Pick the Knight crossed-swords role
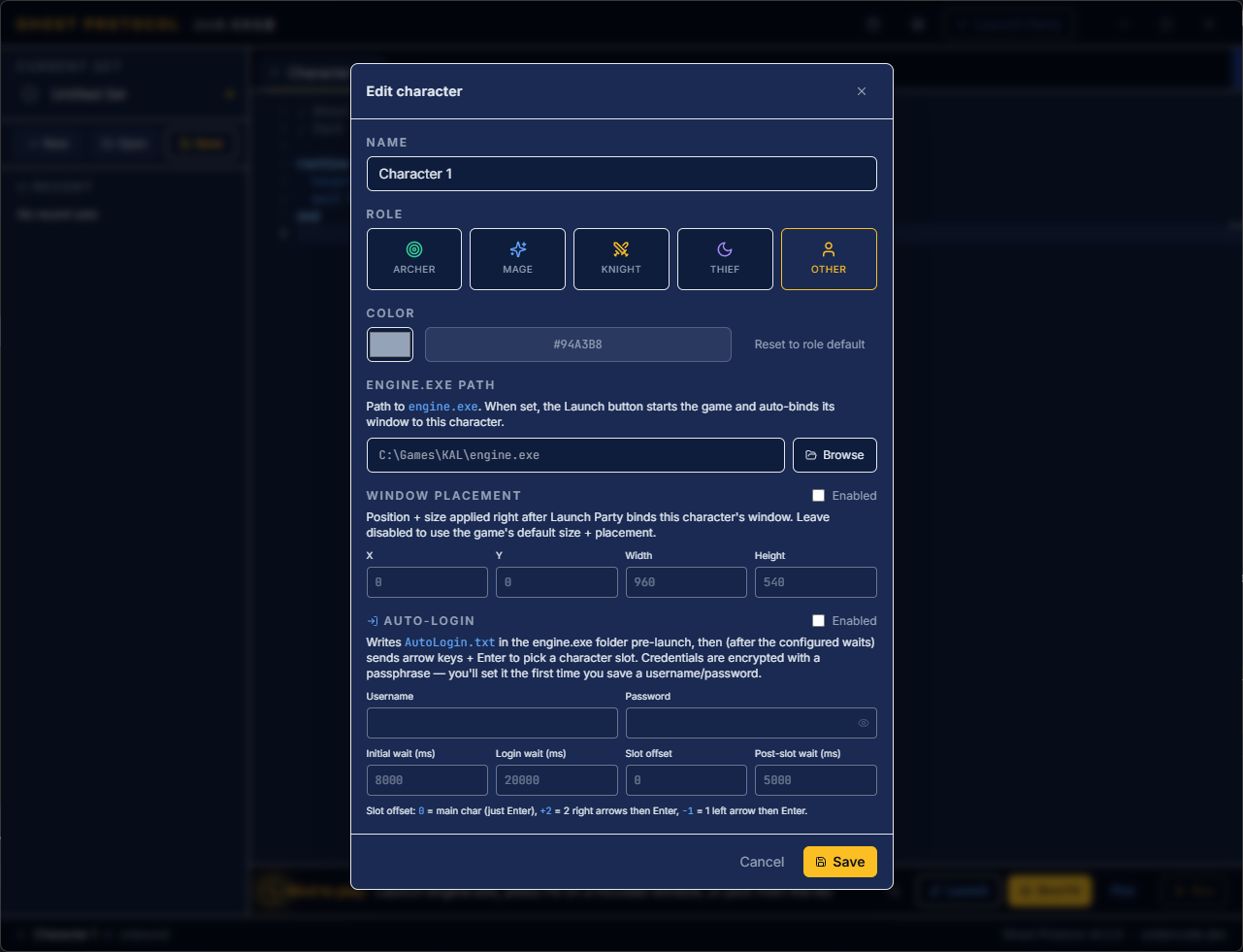The image size is (1243, 952). tap(621, 248)
